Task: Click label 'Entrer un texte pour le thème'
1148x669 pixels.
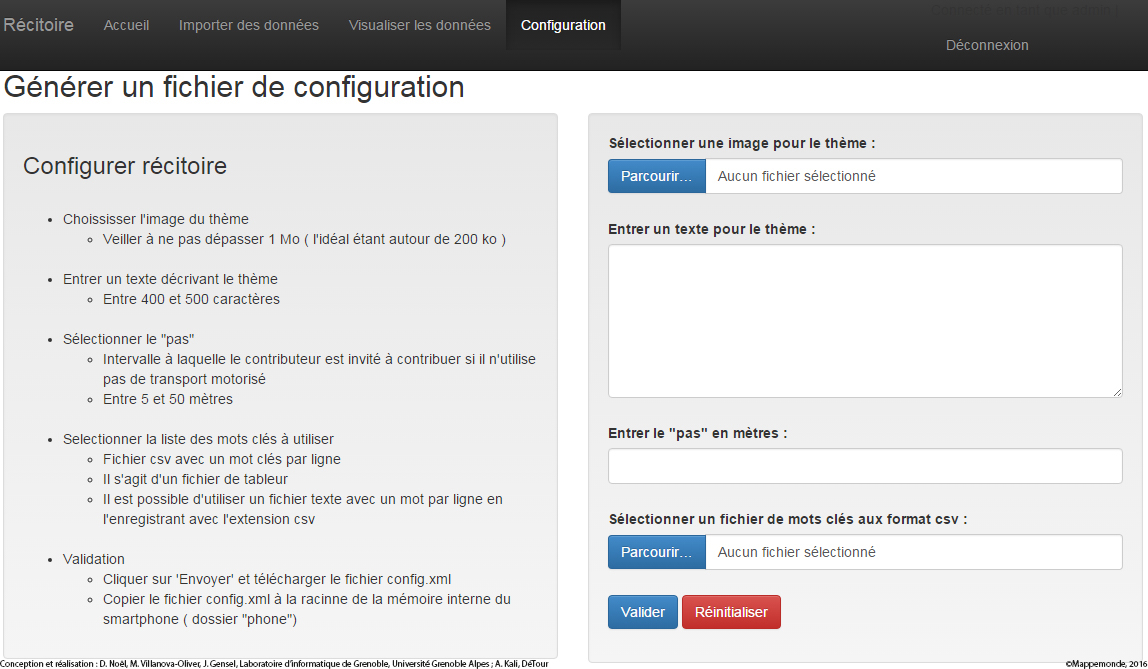Action: point(711,229)
